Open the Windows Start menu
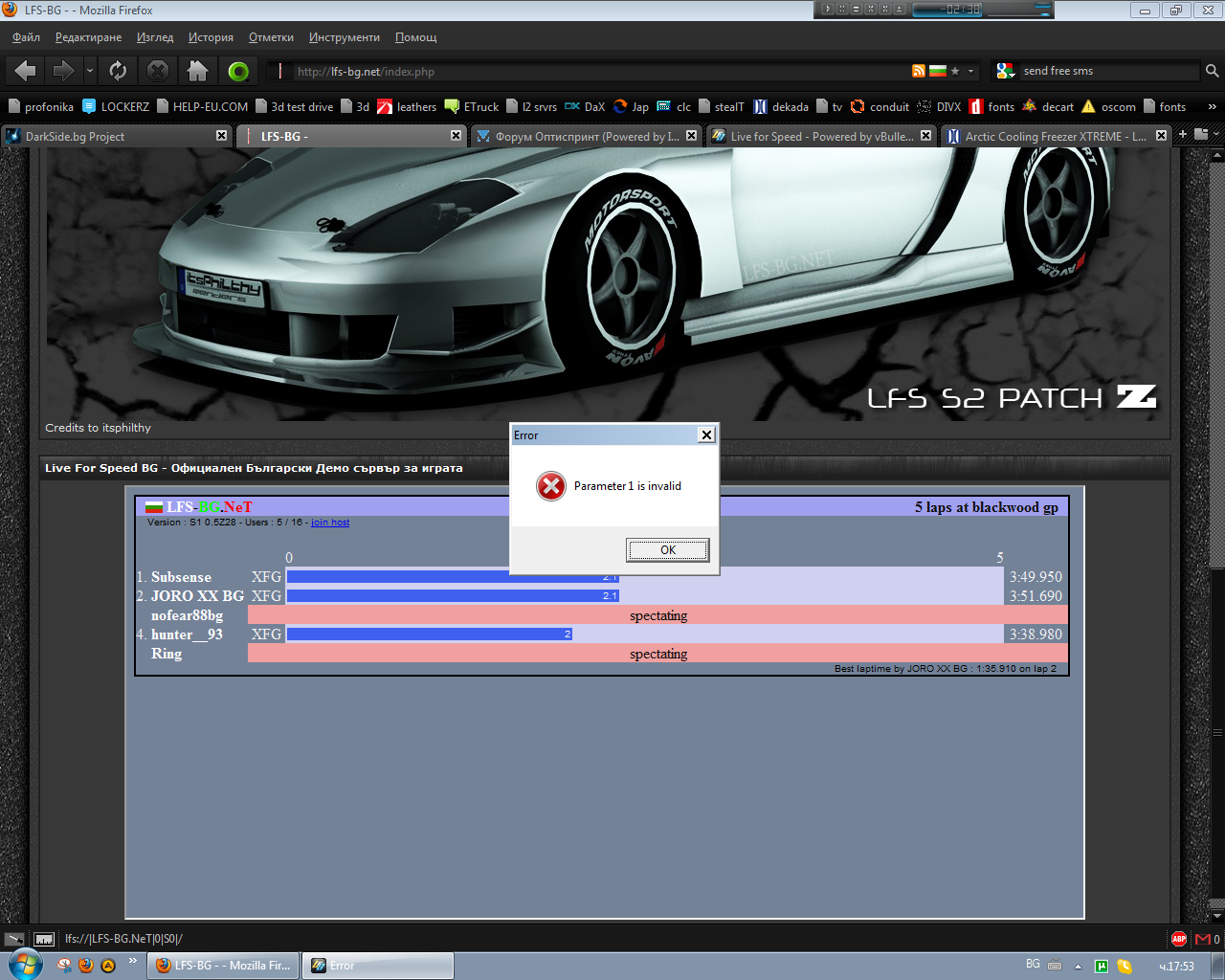The image size is (1225, 980). pos(25,964)
